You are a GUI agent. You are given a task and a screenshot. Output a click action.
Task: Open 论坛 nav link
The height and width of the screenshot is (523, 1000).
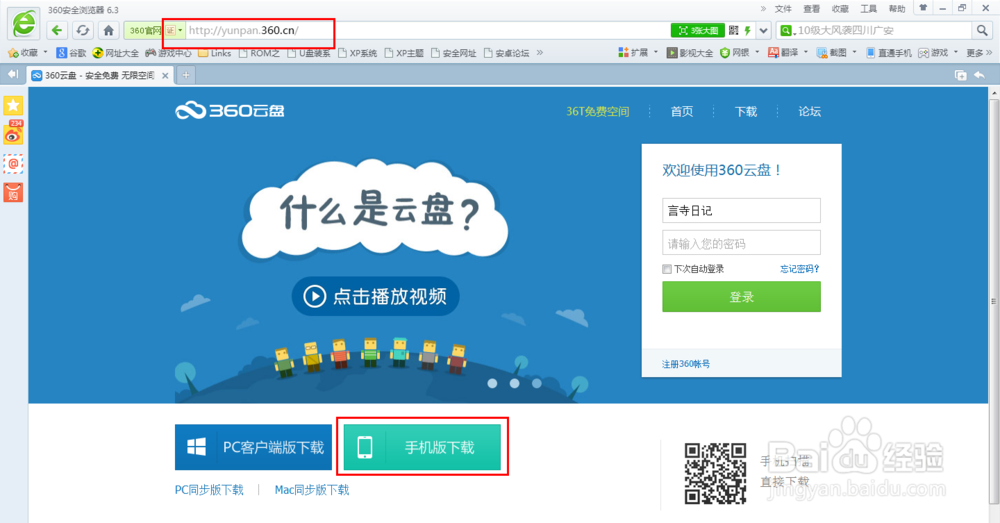tap(809, 112)
